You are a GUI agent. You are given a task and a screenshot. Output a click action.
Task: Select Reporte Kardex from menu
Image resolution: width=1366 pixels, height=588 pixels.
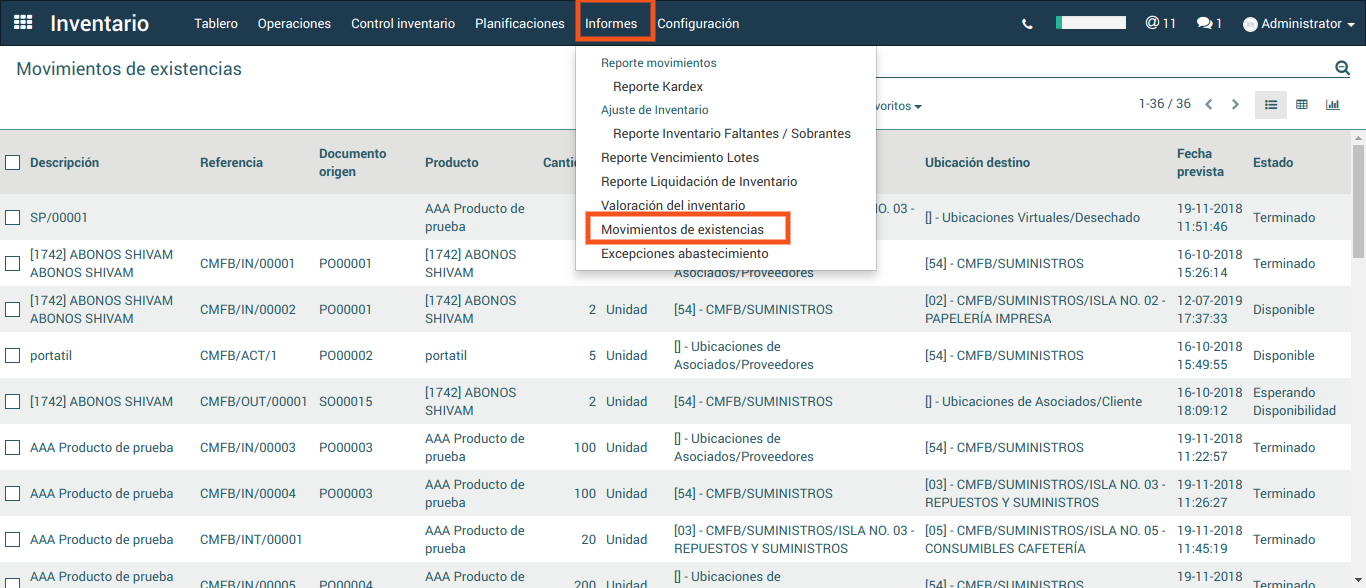pos(658,87)
